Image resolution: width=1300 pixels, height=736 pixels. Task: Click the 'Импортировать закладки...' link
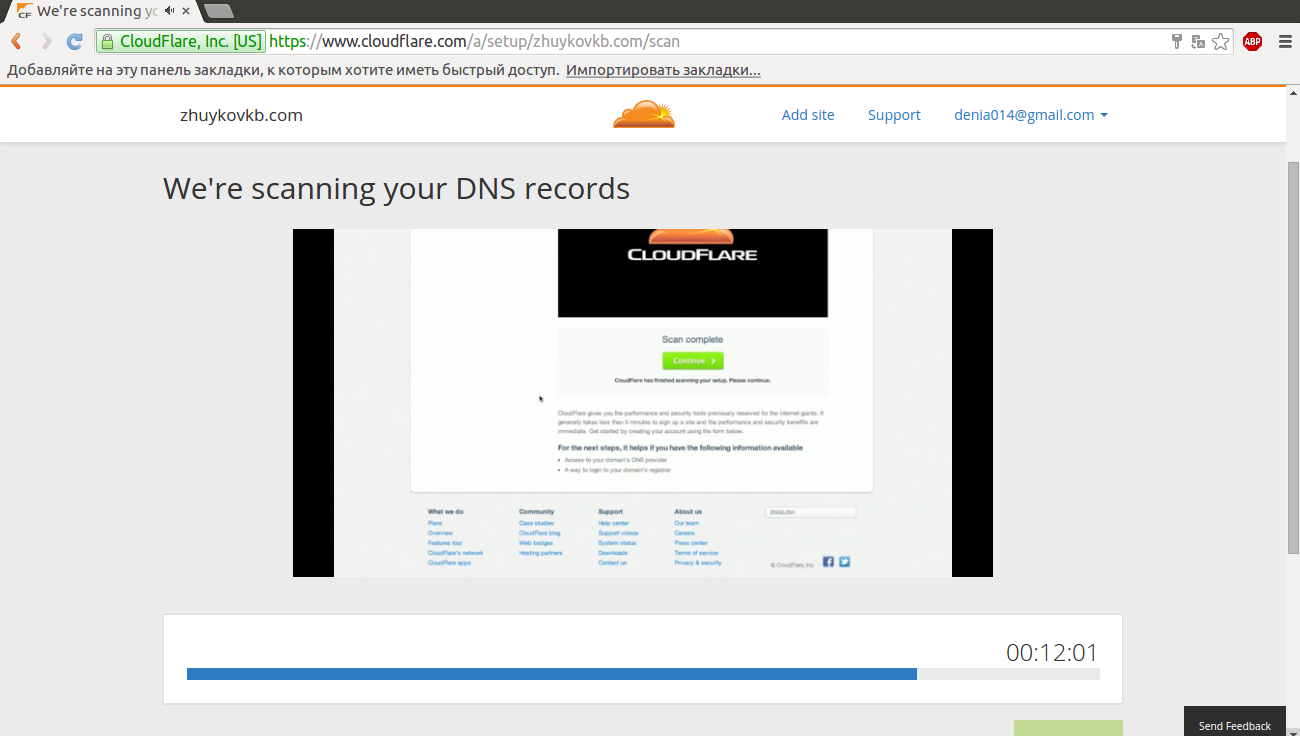pos(663,70)
